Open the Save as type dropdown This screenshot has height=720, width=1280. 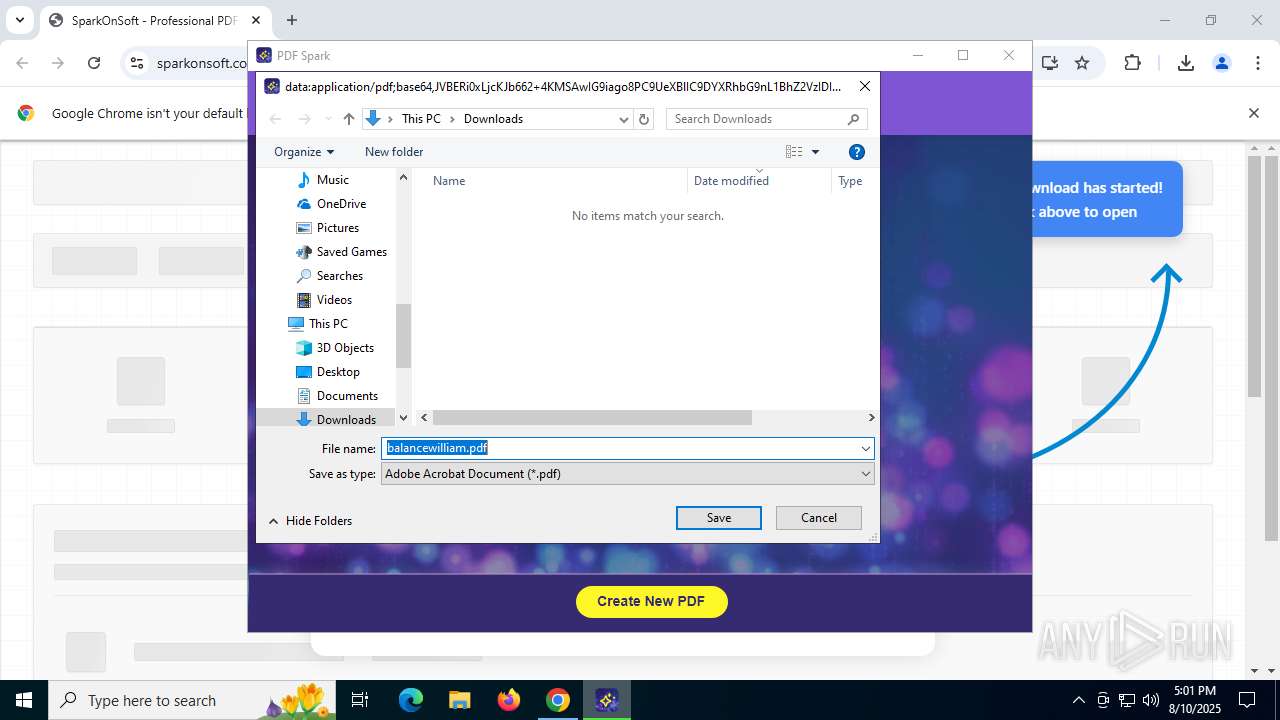(x=627, y=474)
